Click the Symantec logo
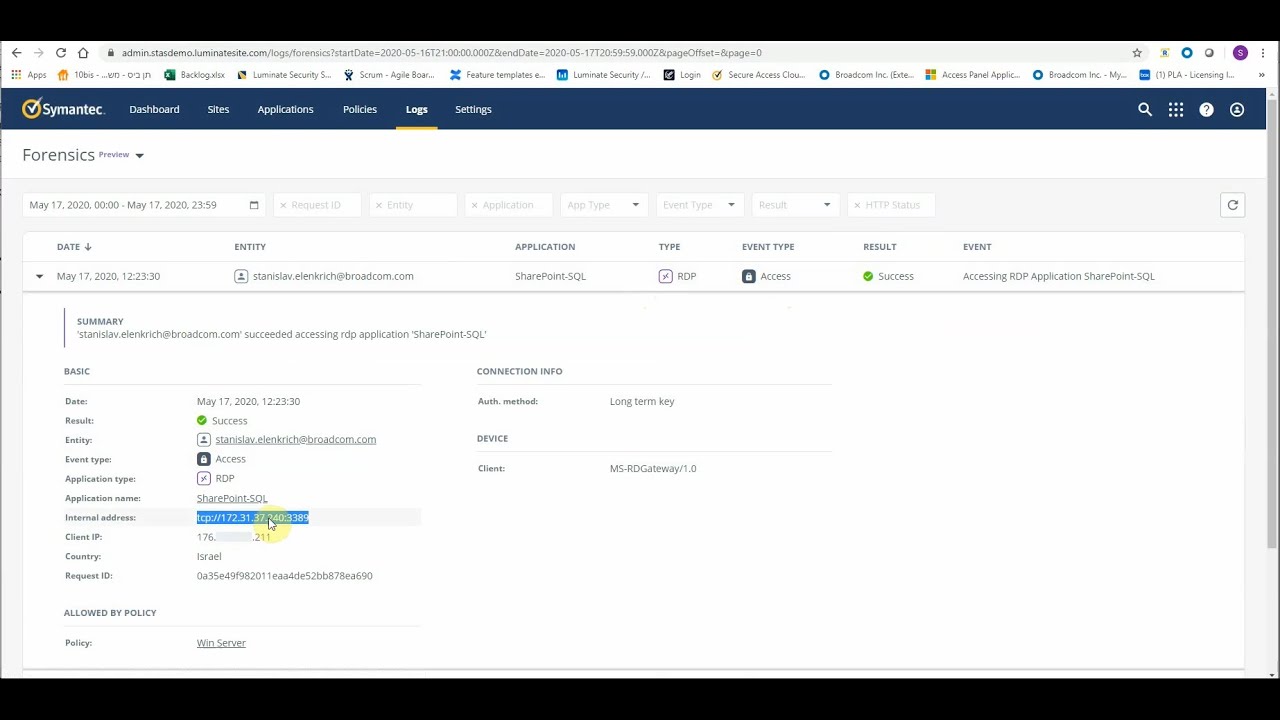 pos(63,109)
